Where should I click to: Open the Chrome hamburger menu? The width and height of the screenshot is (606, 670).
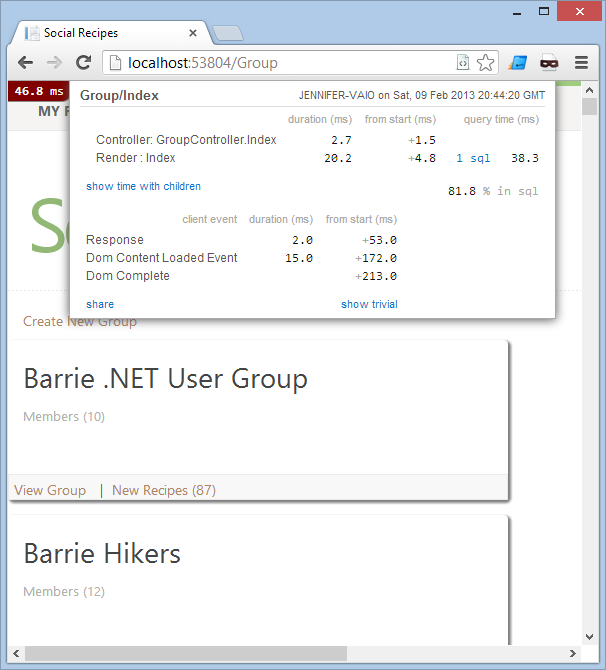tap(581, 63)
